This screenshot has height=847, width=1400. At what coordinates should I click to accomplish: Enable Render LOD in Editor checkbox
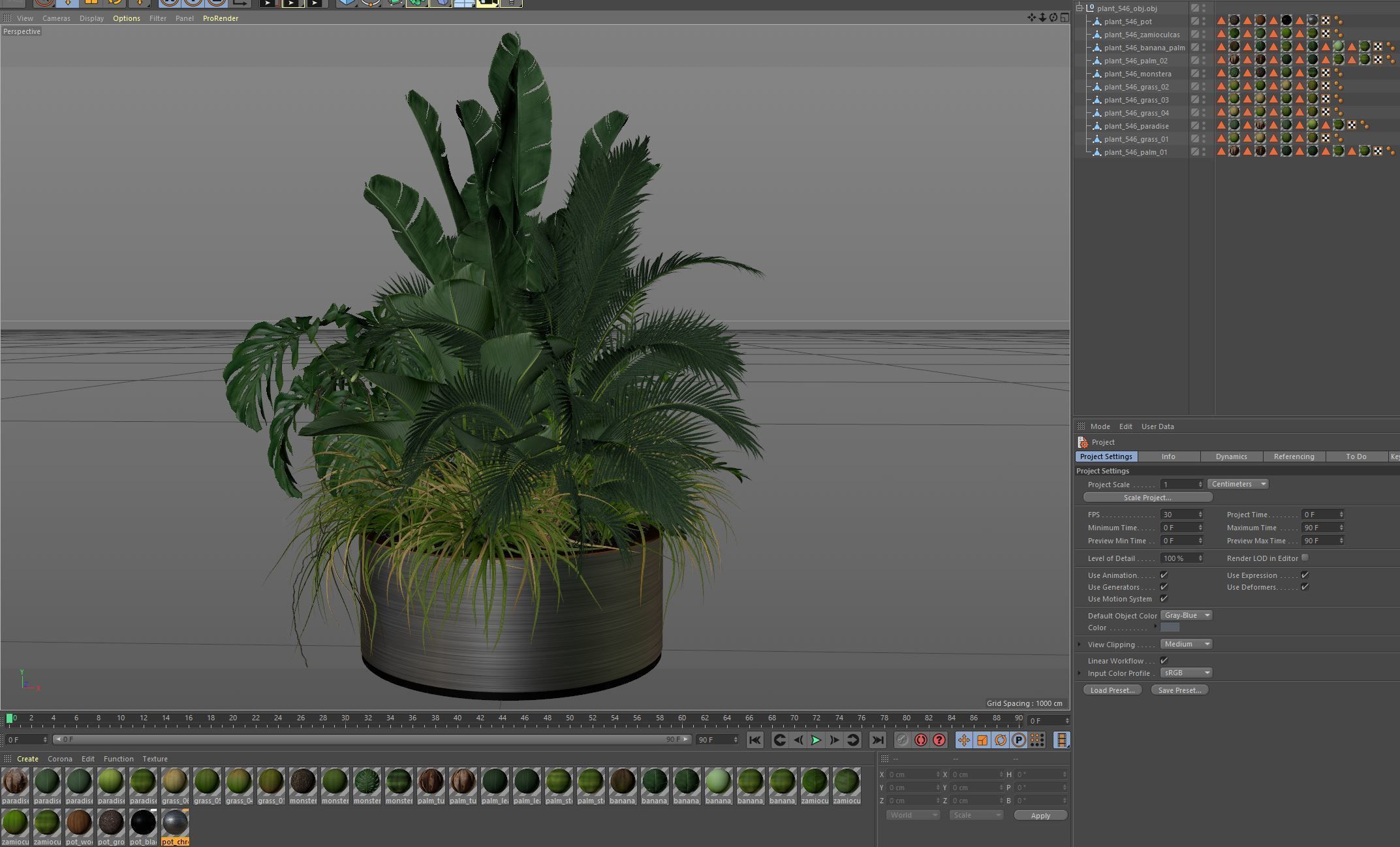[1305, 558]
